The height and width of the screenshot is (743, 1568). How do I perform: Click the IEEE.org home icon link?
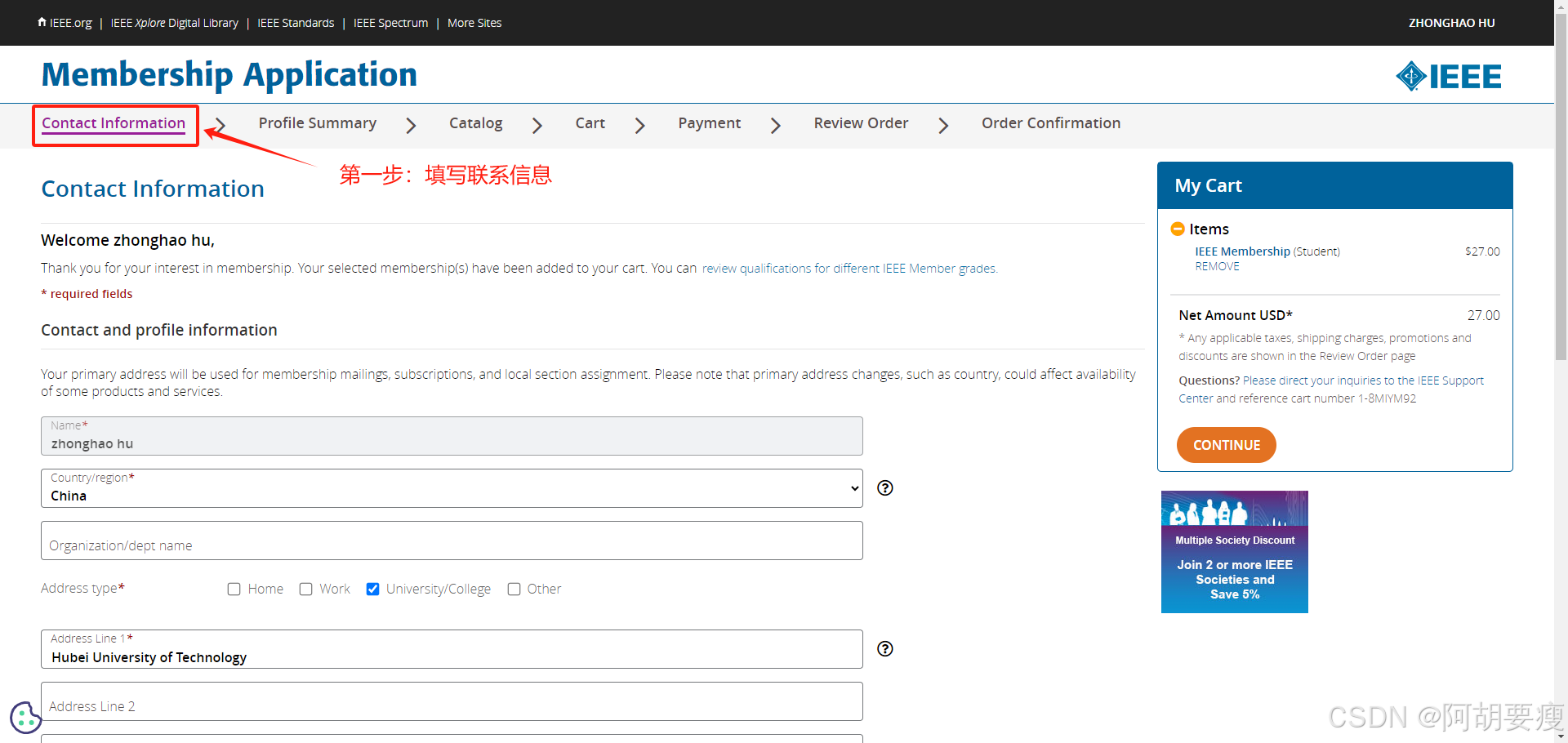tap(65, 23)
